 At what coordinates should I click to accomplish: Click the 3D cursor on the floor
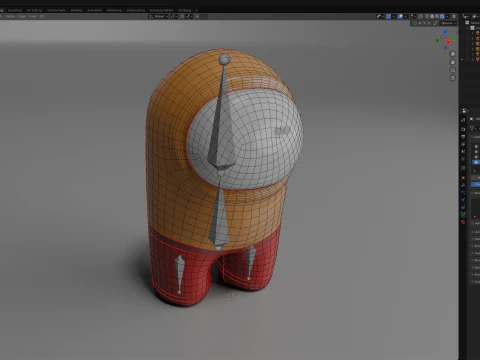[231, 297]
